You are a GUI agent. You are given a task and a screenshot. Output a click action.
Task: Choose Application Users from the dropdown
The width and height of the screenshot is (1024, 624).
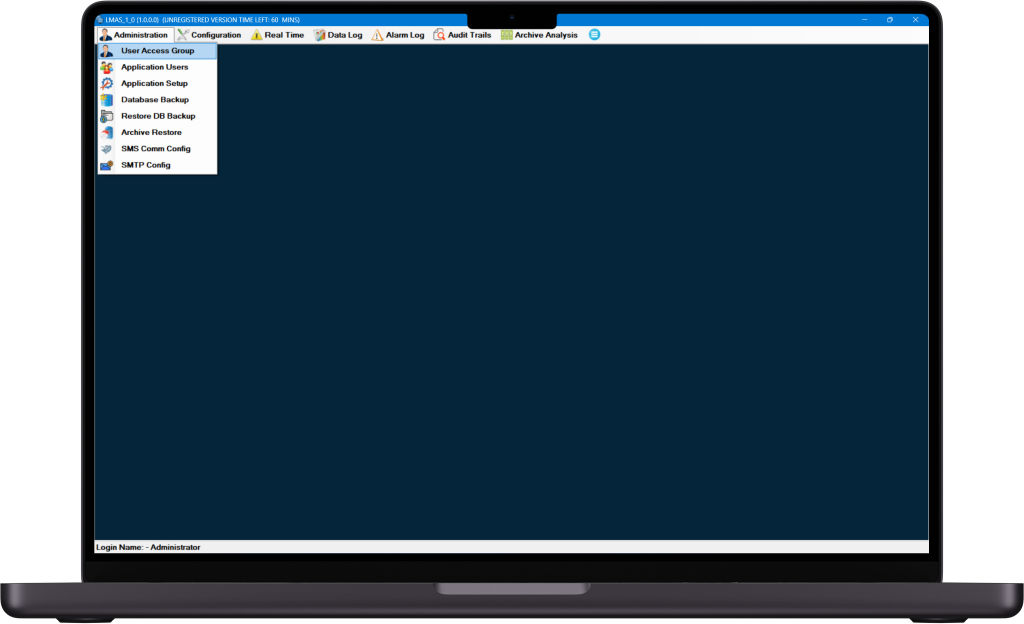157,67
